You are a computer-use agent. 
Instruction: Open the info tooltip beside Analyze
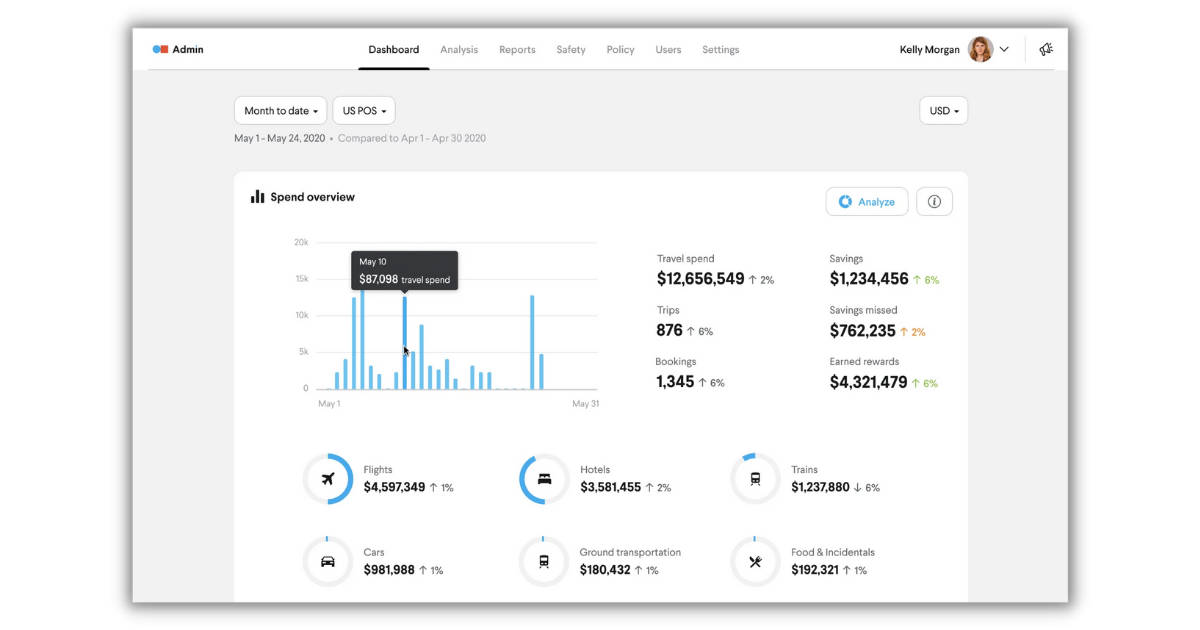click(934, 201)
